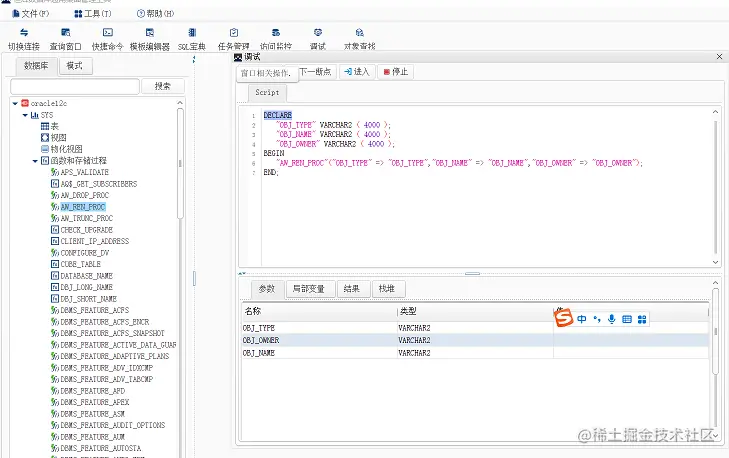Close the 调试 debug panel
The image size is (729, 458).
719,56
